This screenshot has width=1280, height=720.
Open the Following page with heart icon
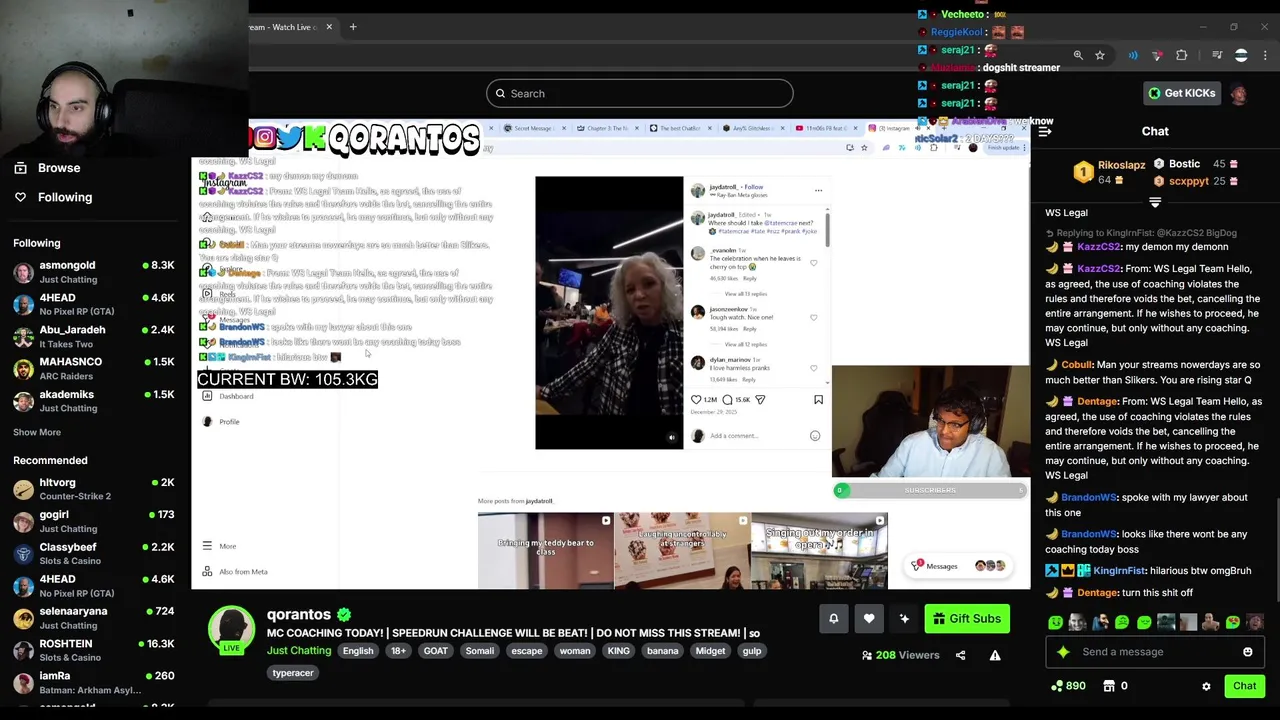[x=52, y=197]
